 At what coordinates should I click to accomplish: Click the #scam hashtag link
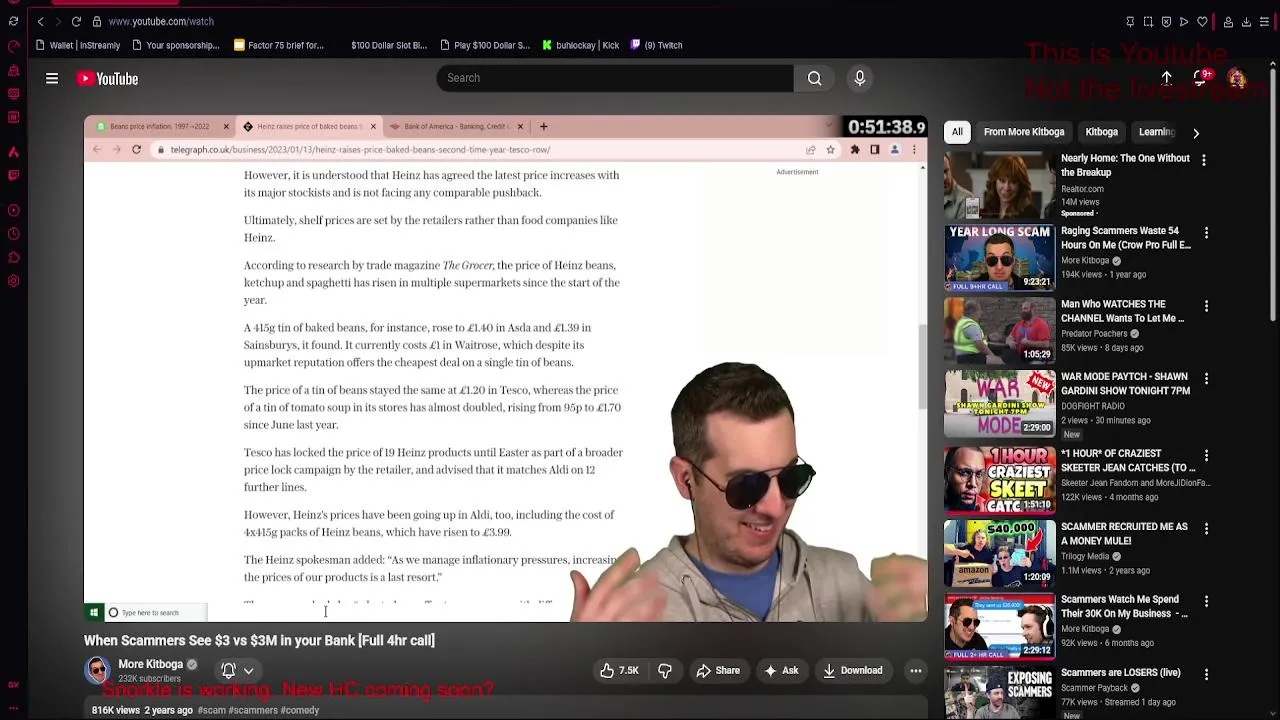coord(211,710)
